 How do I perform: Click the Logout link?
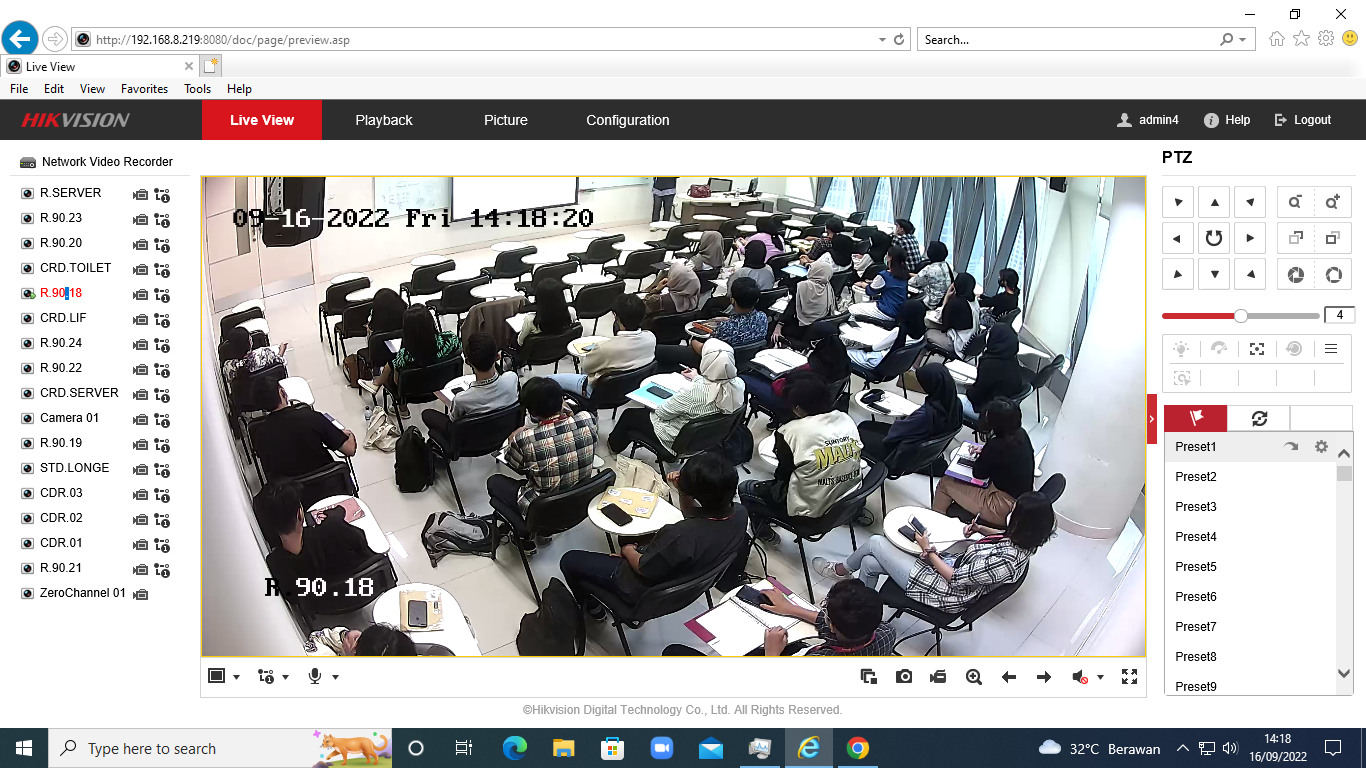1303,120
